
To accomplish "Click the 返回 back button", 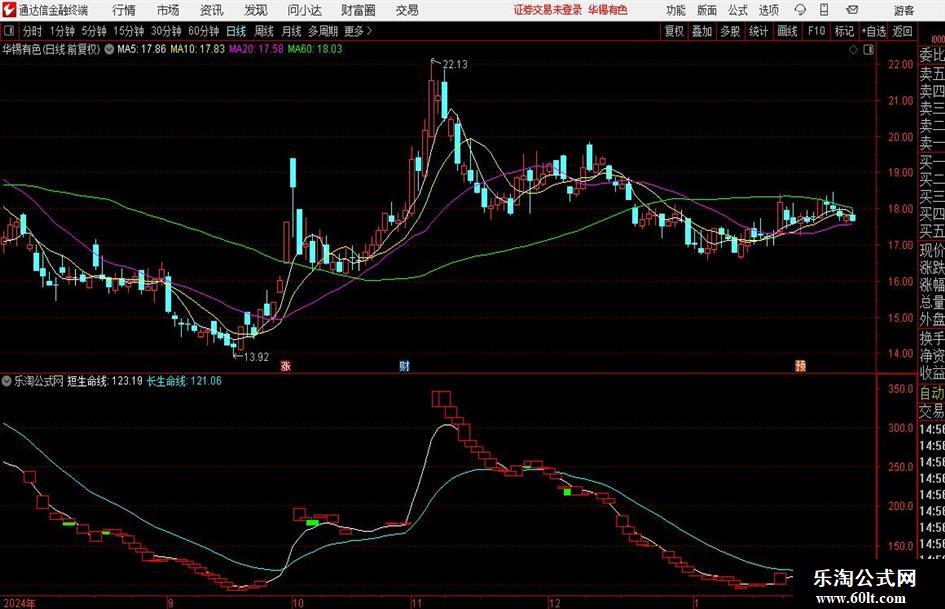I will click(902, 31).
